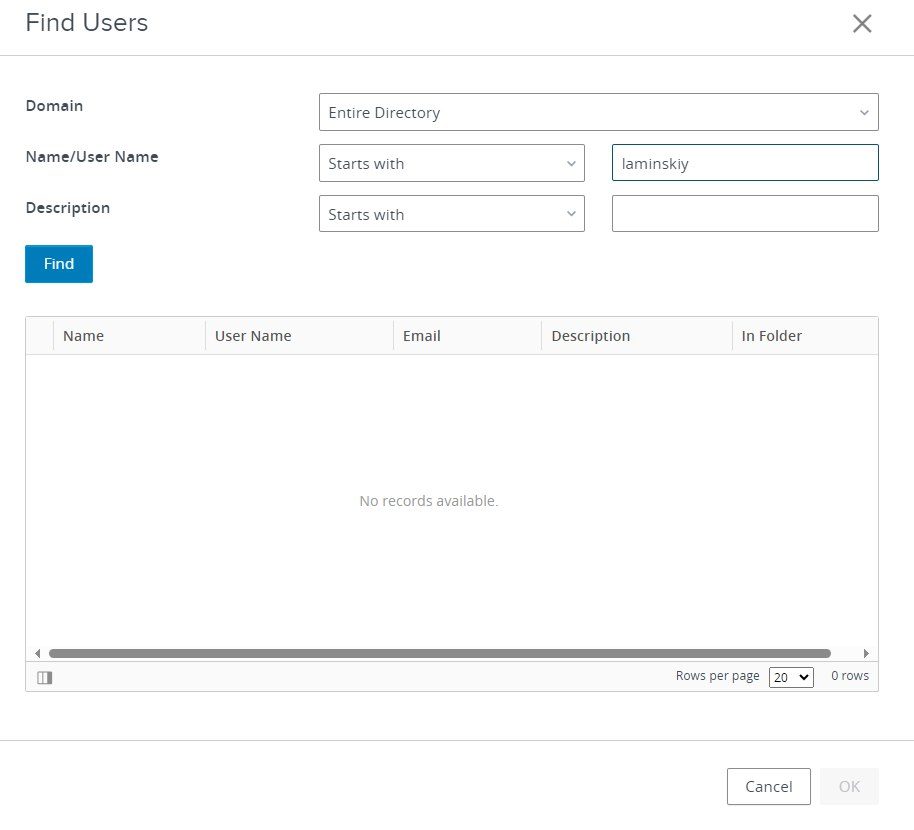Click the horizontal scrollbar under the results

coord(440,653)
